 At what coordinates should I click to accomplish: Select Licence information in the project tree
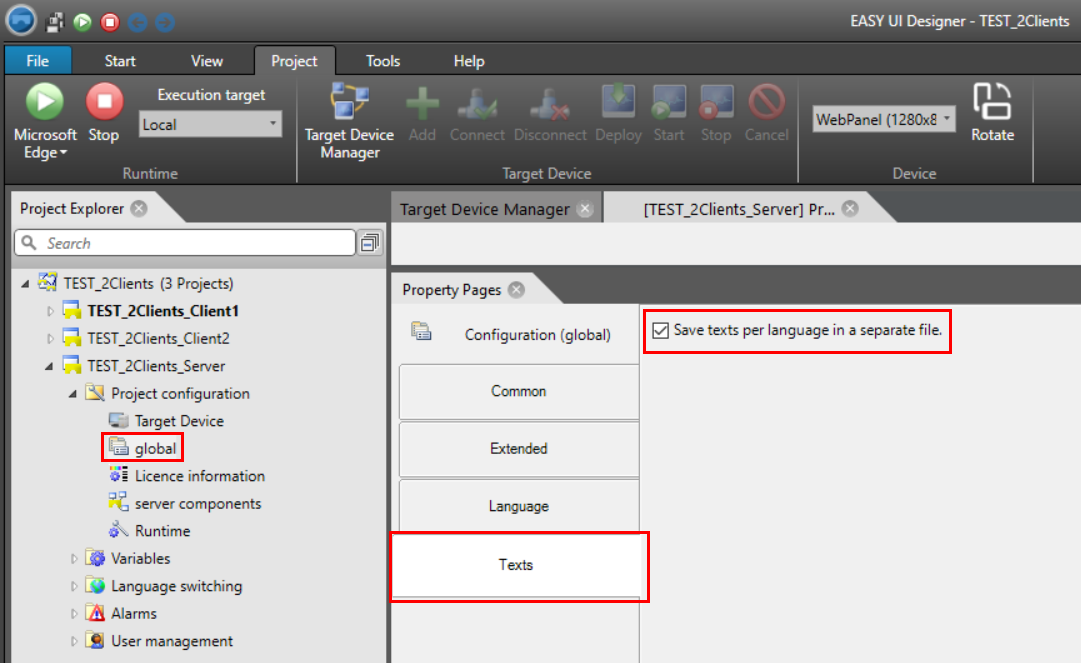click(x=199, y=476)
